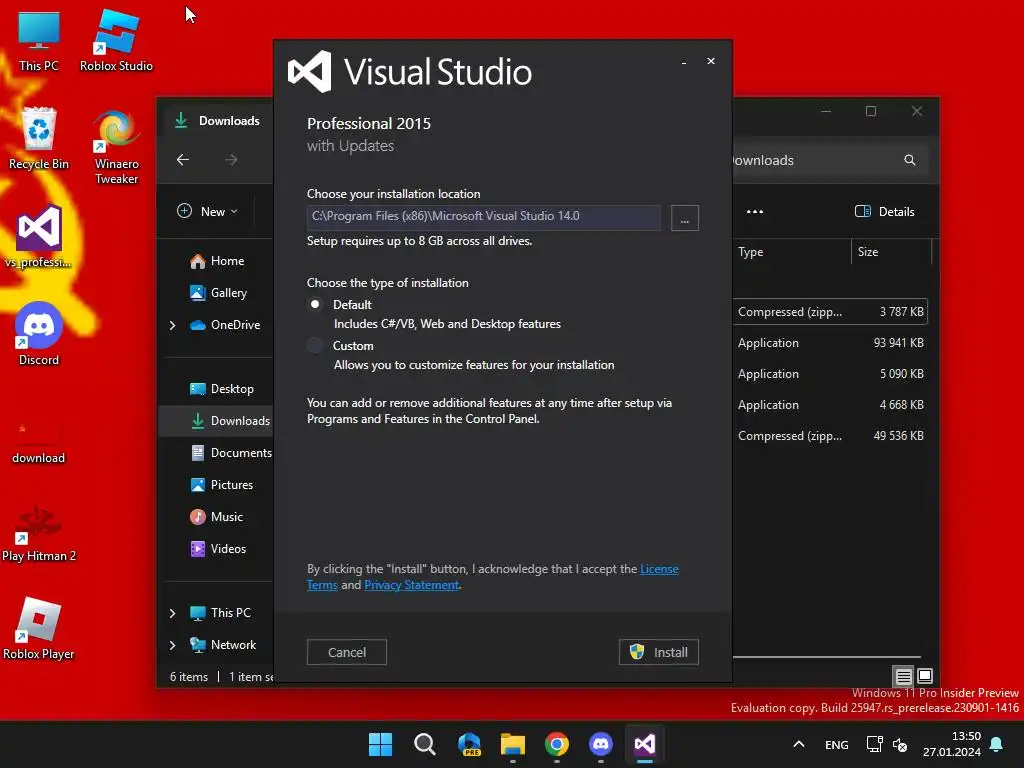The width and height of the screenshot is (1024, 768).
Task: Open the Privacy Statement link
Action: (x=411, y=585)
